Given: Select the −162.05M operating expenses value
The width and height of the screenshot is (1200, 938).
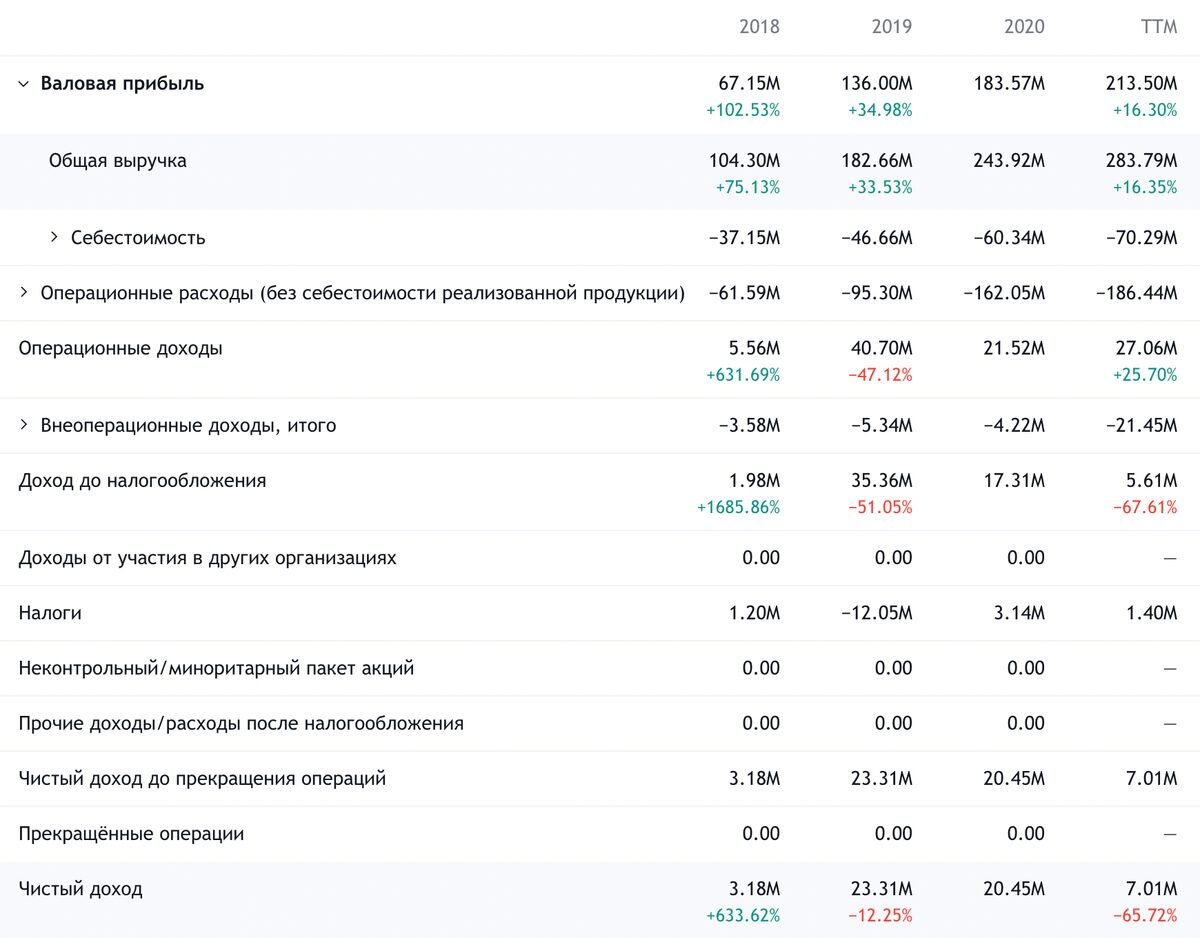Looking at the screenshot, I should [x=1005, y=293].
